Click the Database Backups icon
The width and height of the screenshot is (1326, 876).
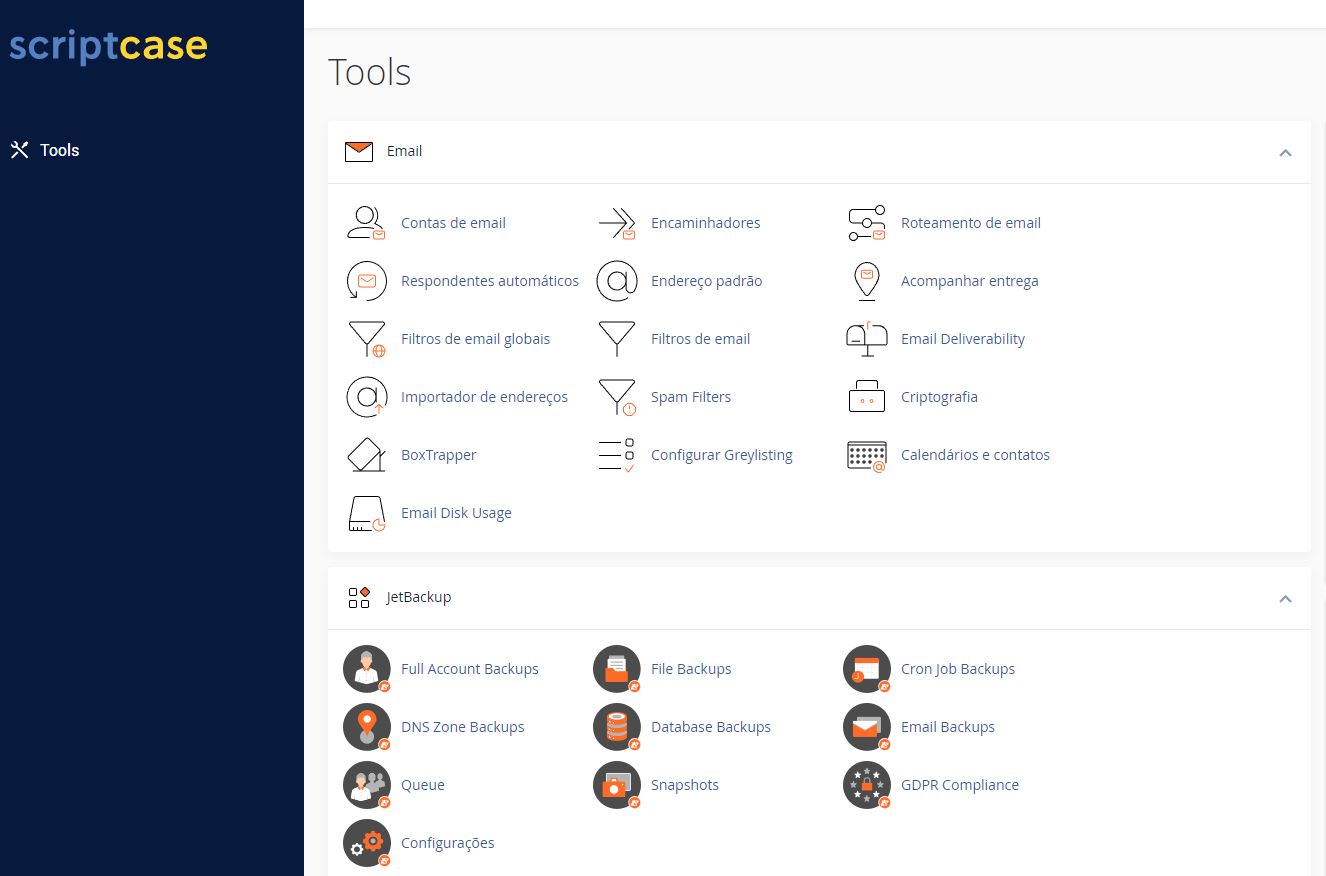[x=616, y=727]
